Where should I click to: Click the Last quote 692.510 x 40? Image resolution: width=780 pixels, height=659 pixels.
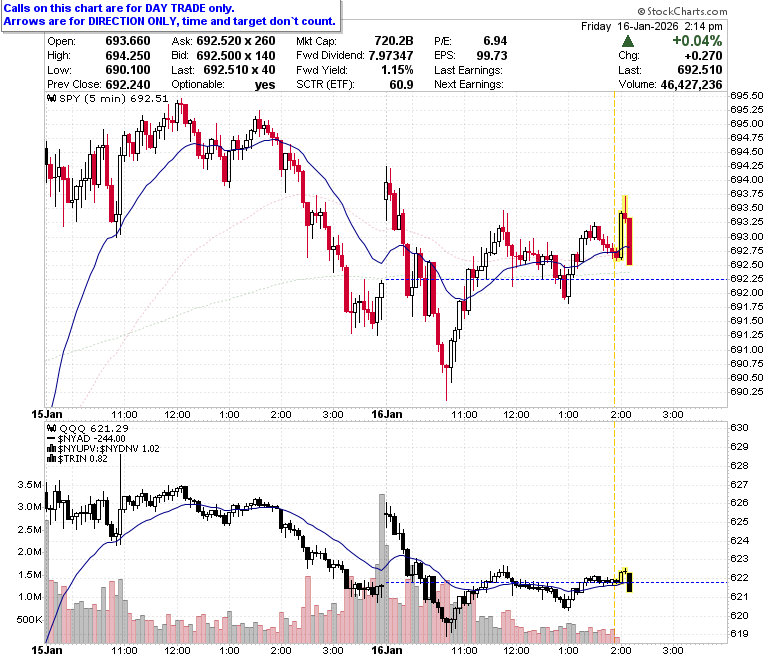pos(239,70)
